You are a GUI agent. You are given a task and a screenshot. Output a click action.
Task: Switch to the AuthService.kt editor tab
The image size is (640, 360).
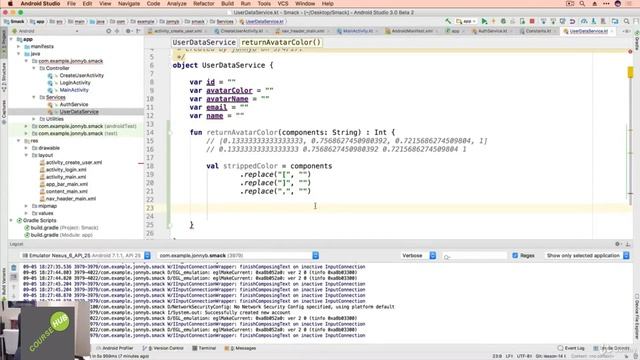point(492,31)
